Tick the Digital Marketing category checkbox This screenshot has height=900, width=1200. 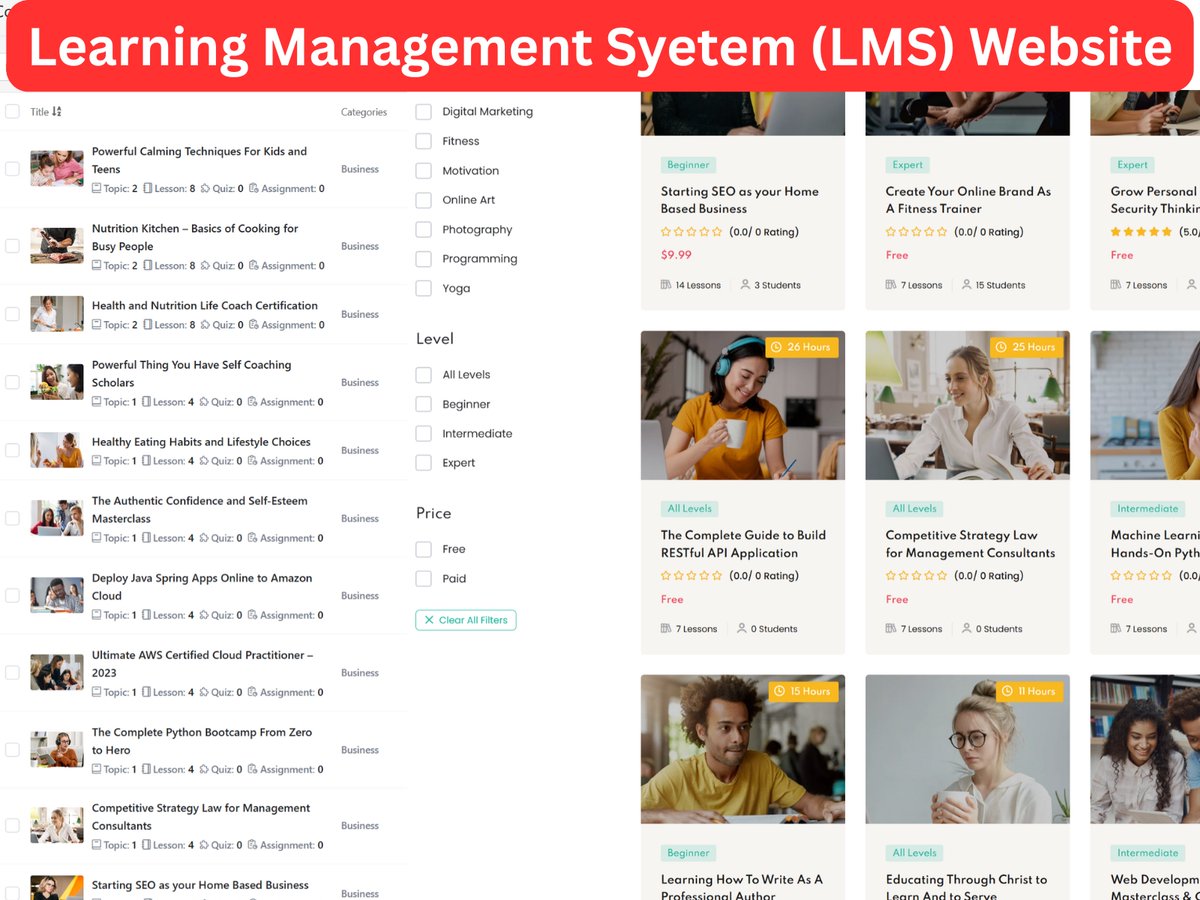424,112
